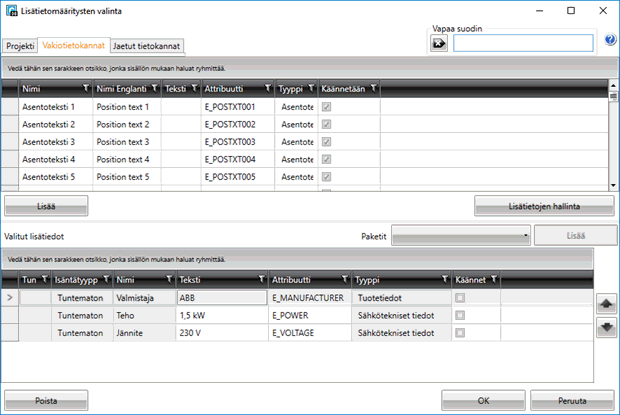The height and width of the screenshot is (415, 620).
Task: Click filter icon in upper Nimi column header
Action: [x=85, y=89]
